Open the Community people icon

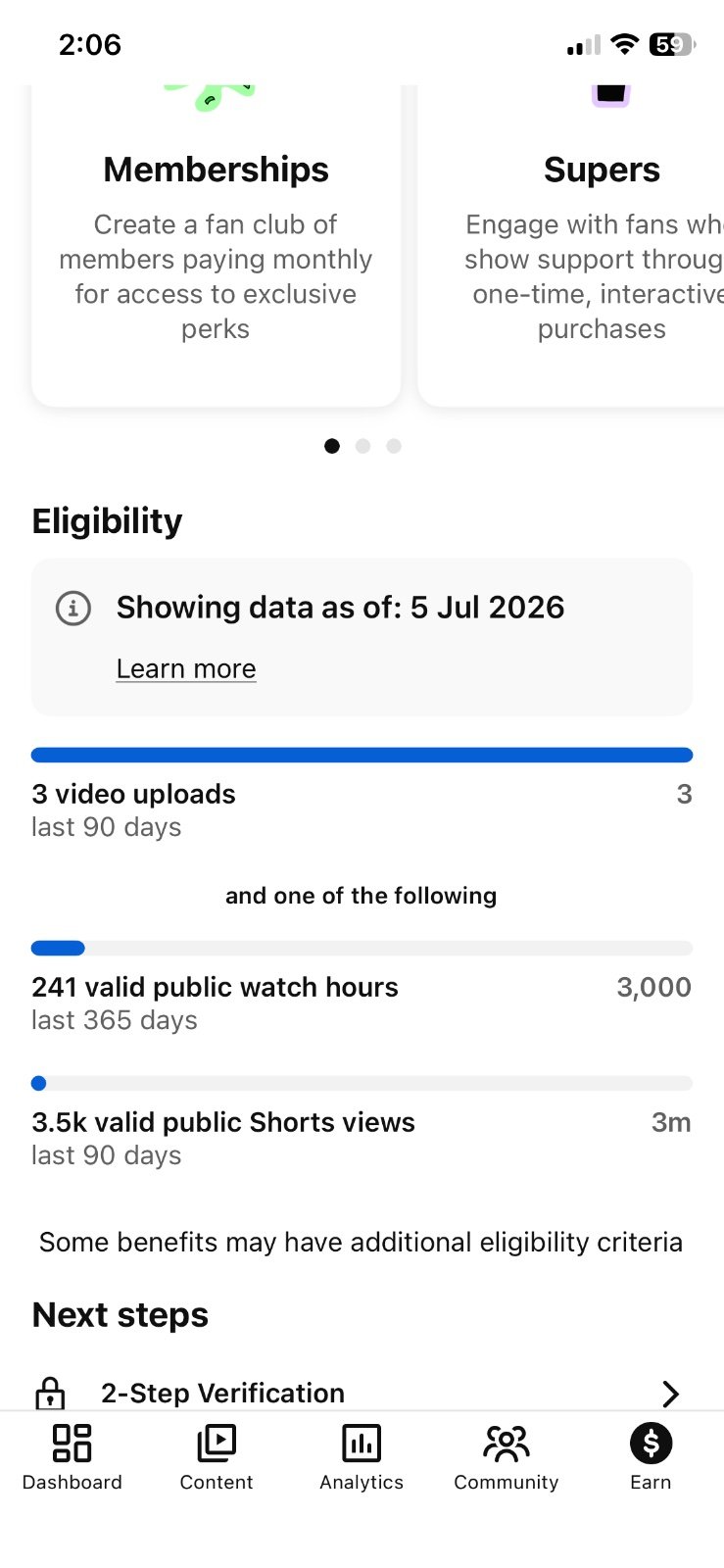[x=507, y=1443]
